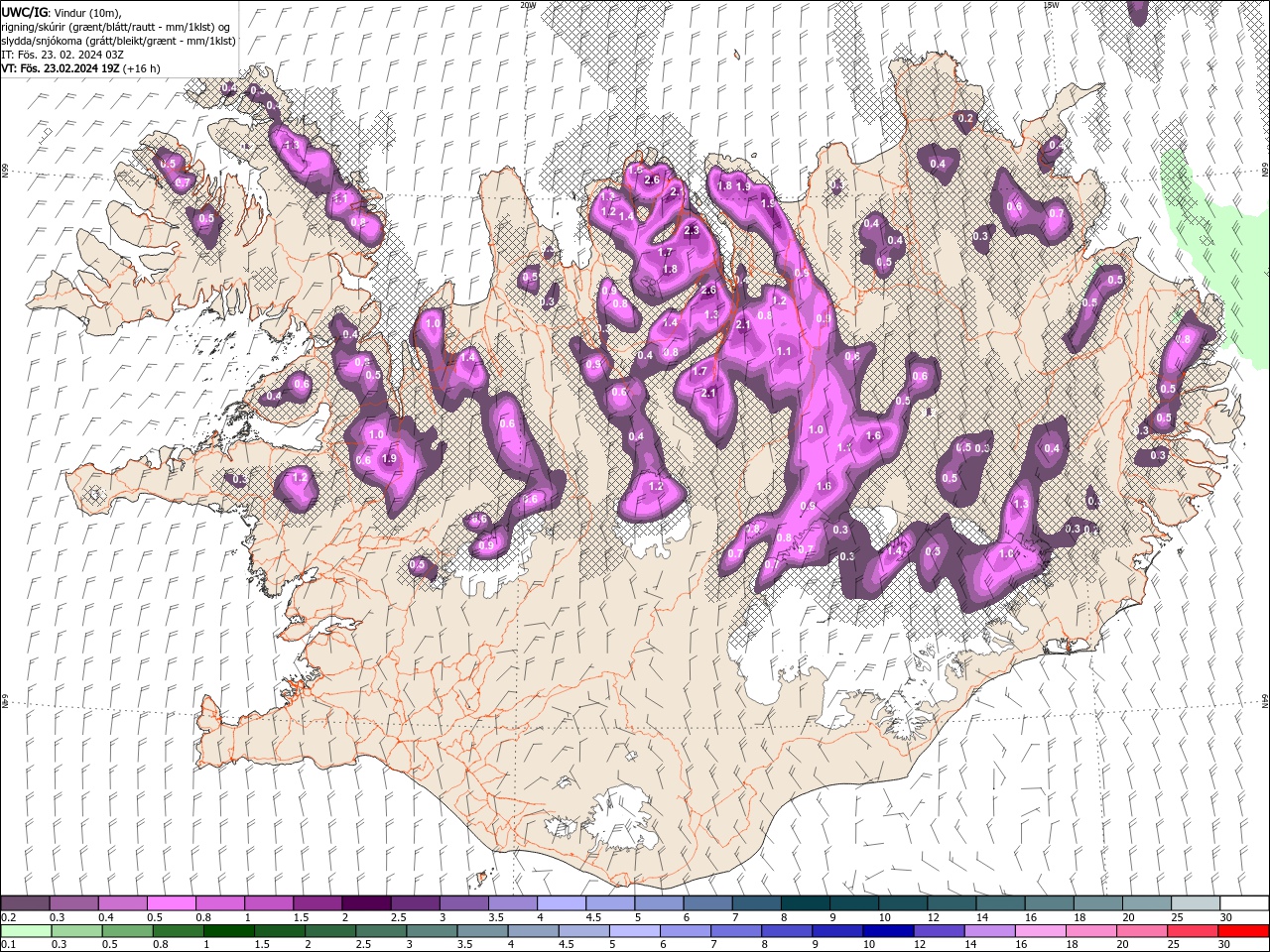
Task: Click the pale green 0.1–0.3 lower legend swatch
Action: 26,931
